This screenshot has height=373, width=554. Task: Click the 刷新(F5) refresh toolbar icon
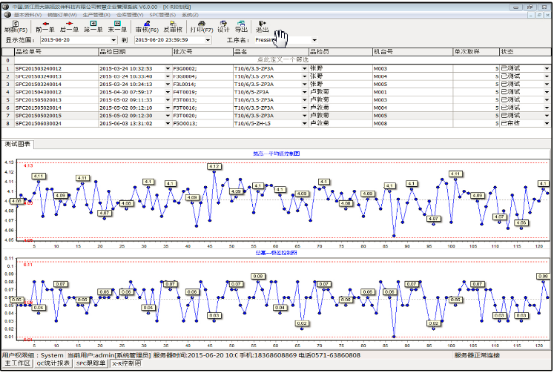point(15,26)
